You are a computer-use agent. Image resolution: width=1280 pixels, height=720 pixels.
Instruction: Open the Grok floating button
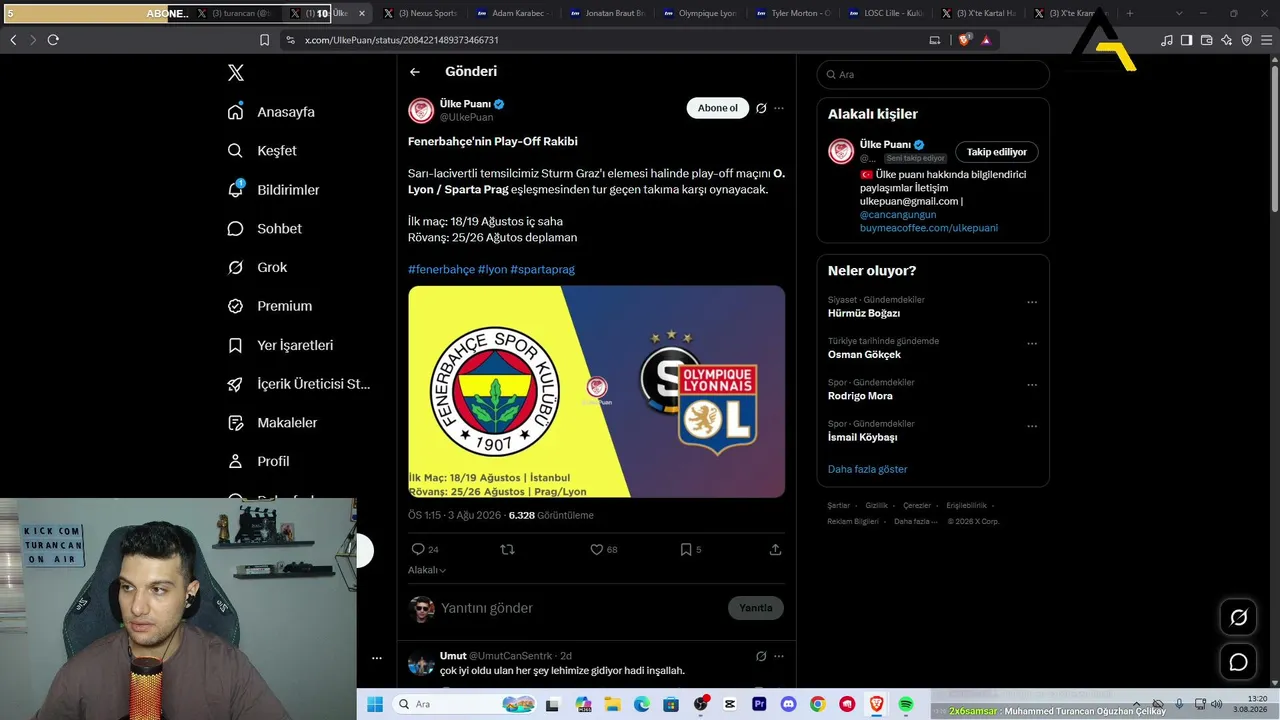(x=1238, y=617)
